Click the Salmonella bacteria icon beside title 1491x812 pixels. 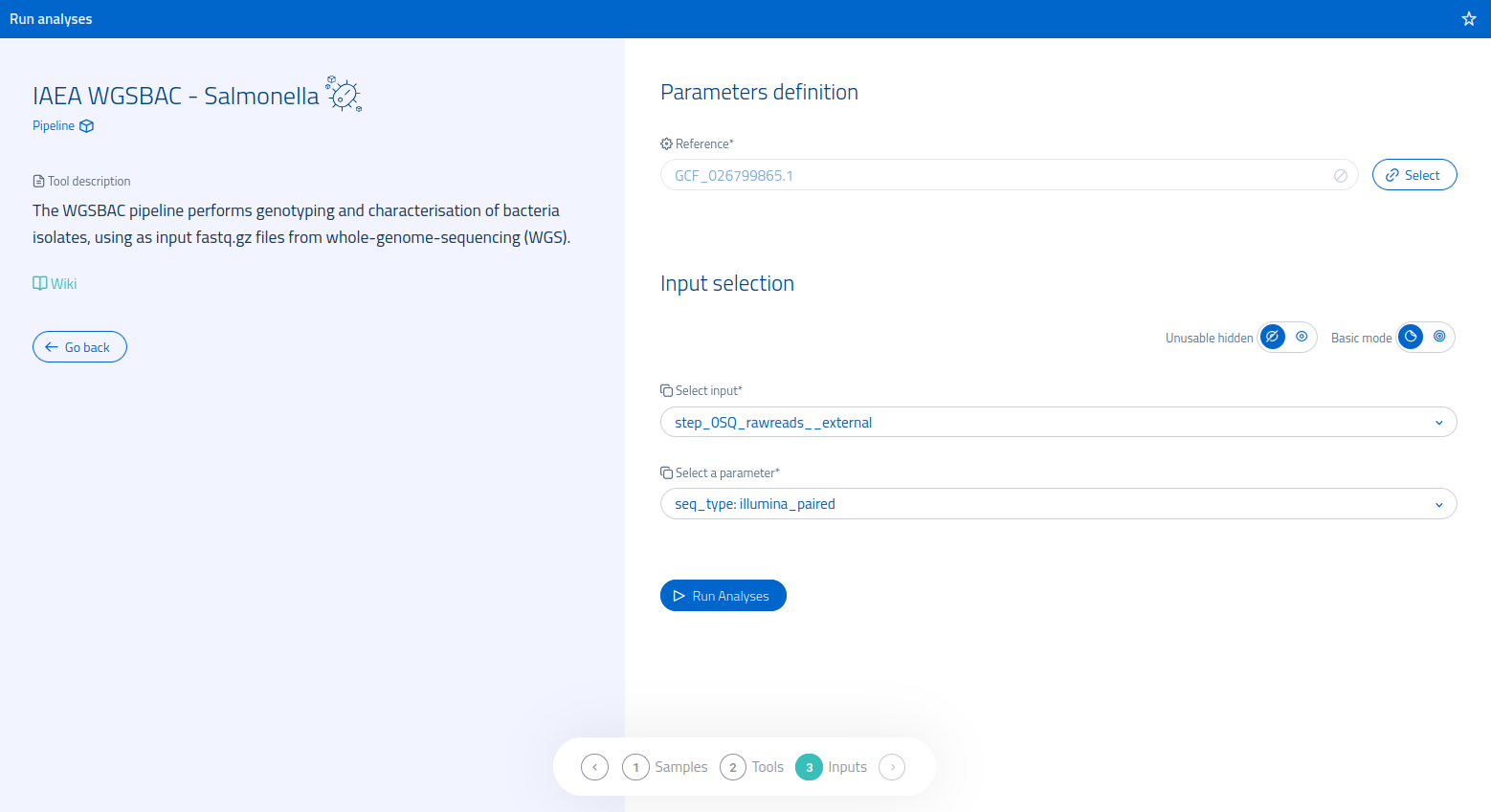click(x=344, y=95)
